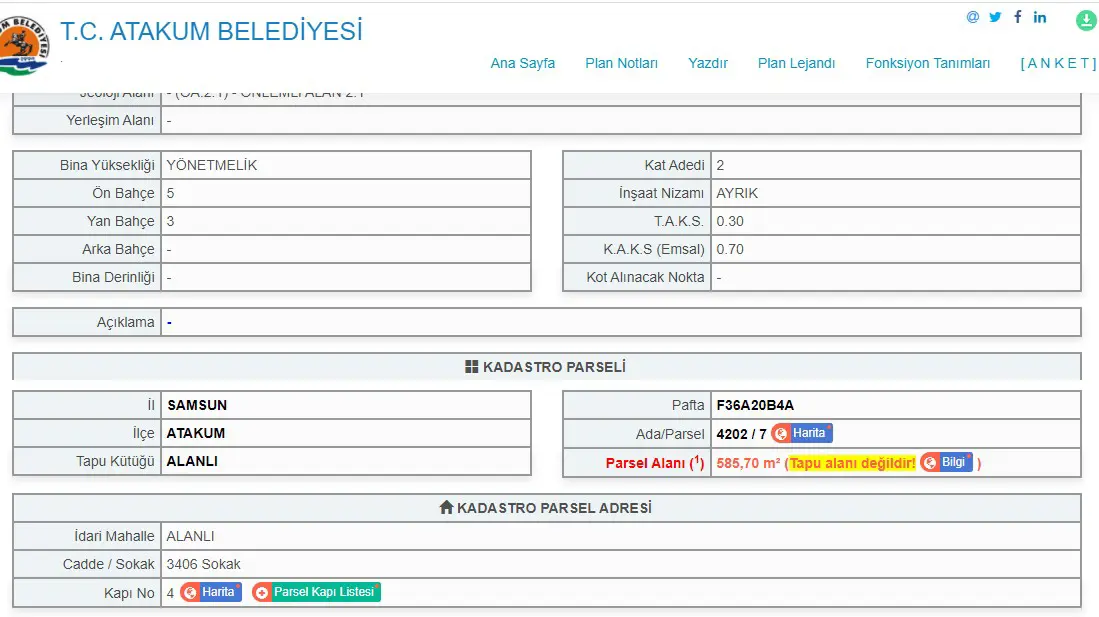Select the Ön Bahçe value 5
The height and width of the screenshot is (617, 1099).
[170, 194]
